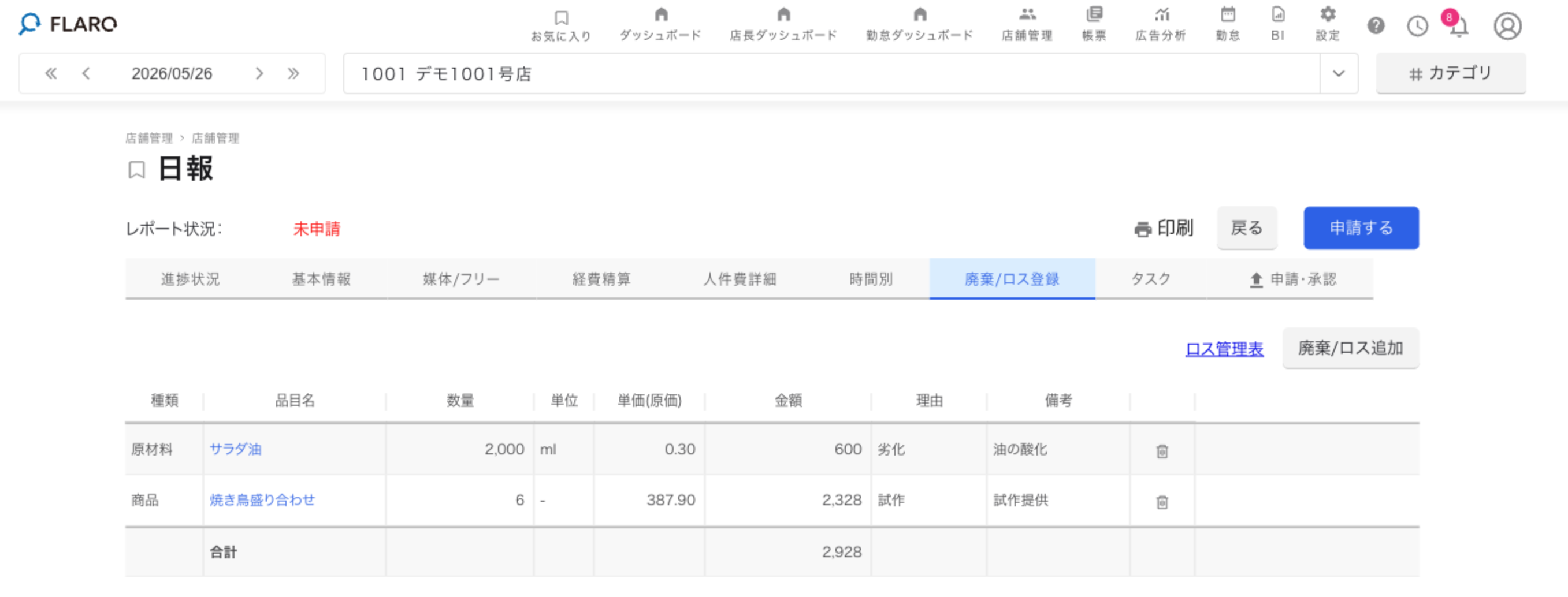The height and width of the screenshot is (597, 1568).
Task: Click the FLARO logo
Action: 68,24
